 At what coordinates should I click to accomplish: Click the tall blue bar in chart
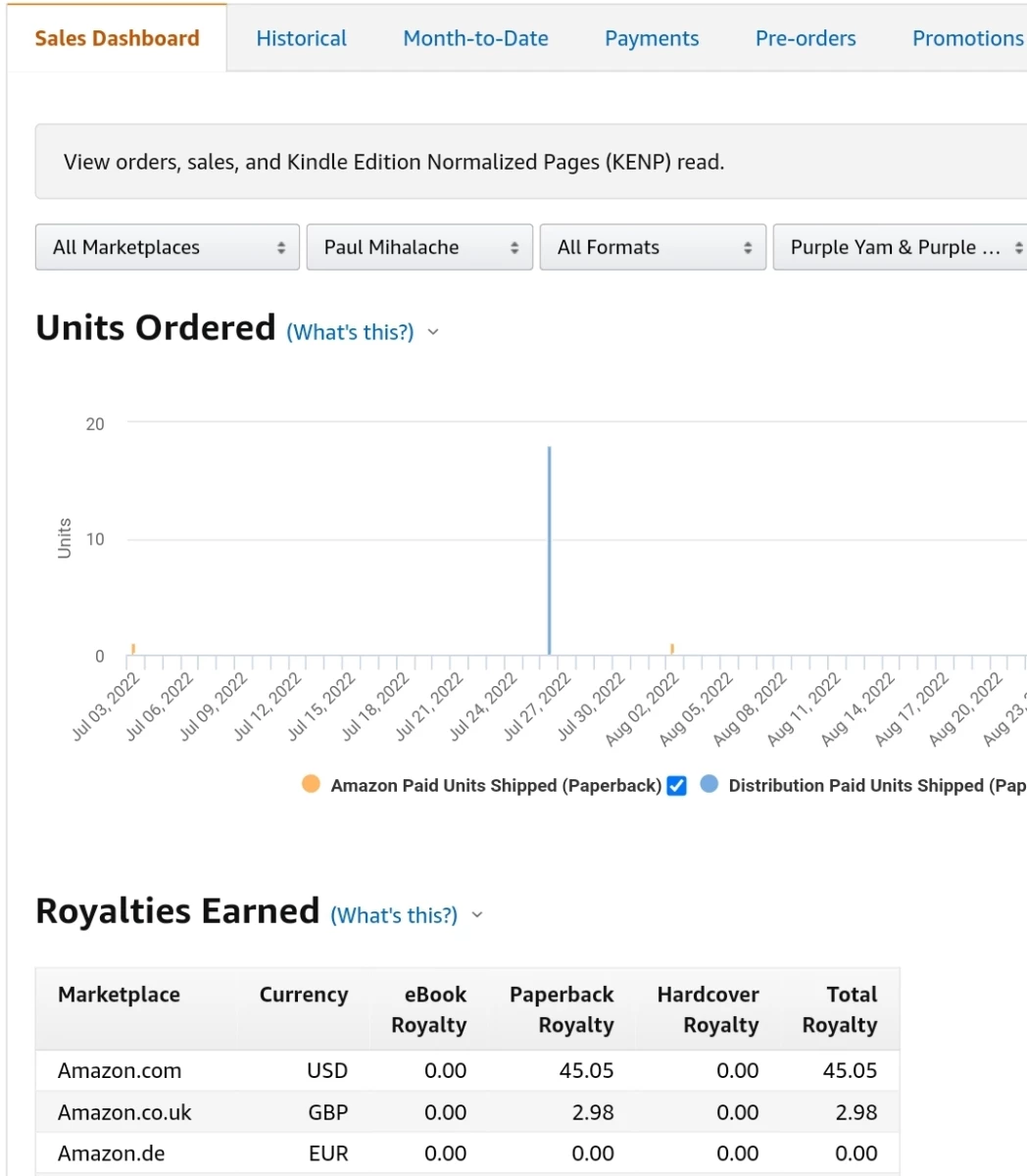(549, 551)
